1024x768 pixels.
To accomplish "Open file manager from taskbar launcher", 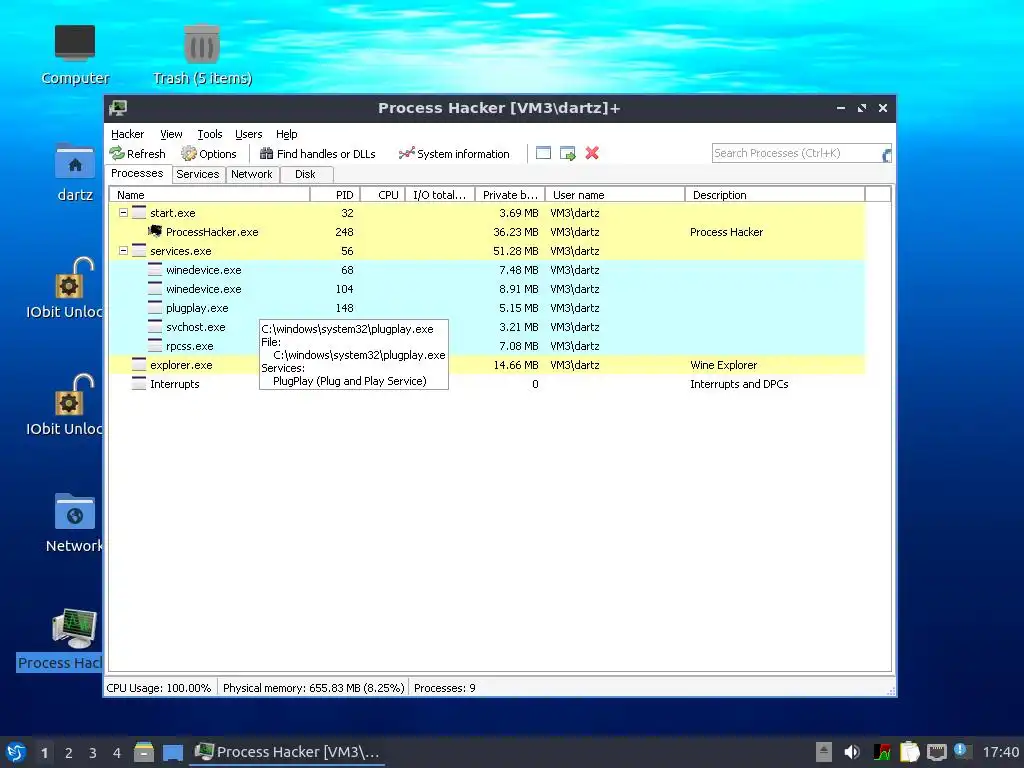I will (144, 752).
